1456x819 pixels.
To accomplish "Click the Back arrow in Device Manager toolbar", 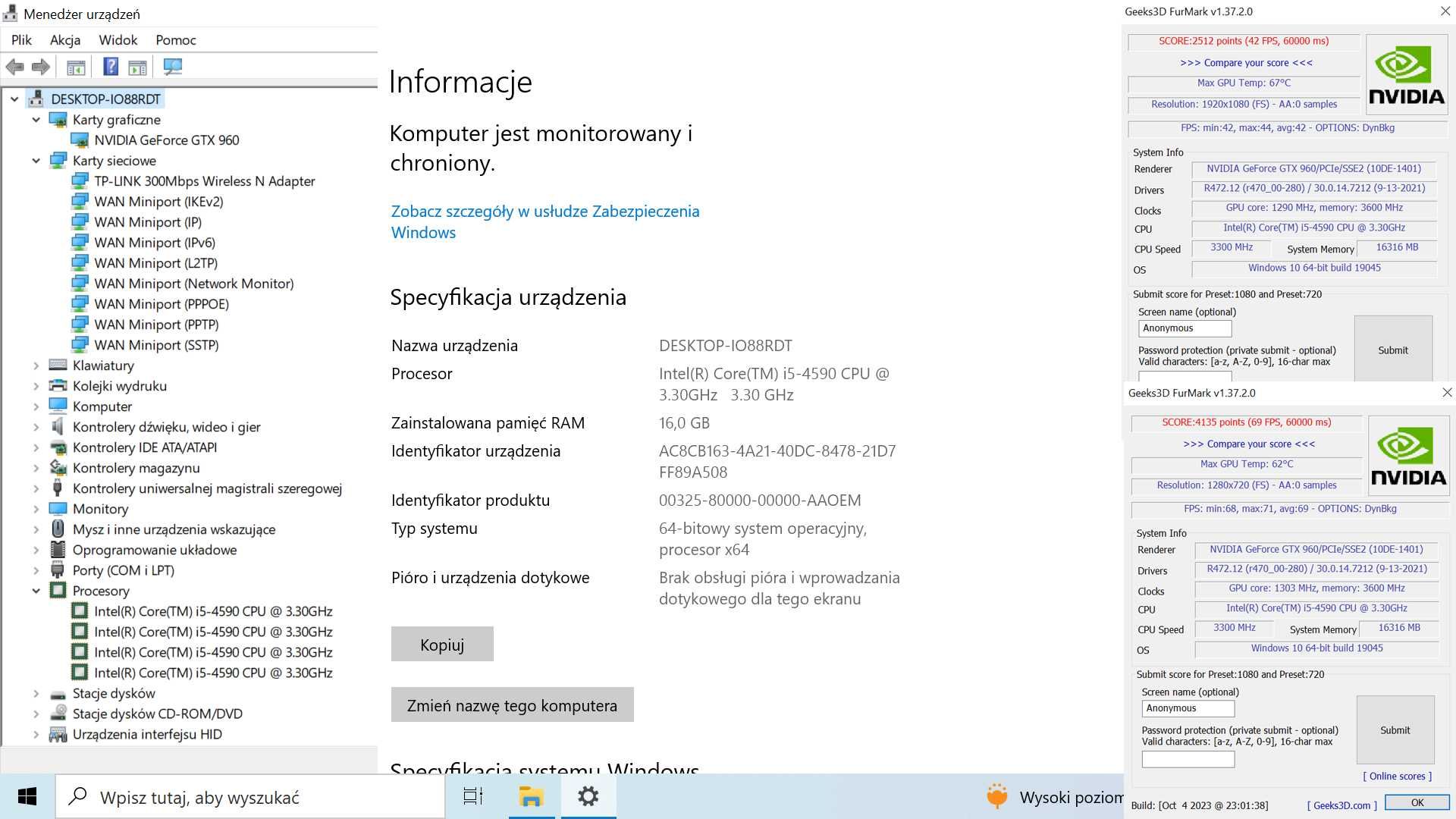I will point(14,67).
